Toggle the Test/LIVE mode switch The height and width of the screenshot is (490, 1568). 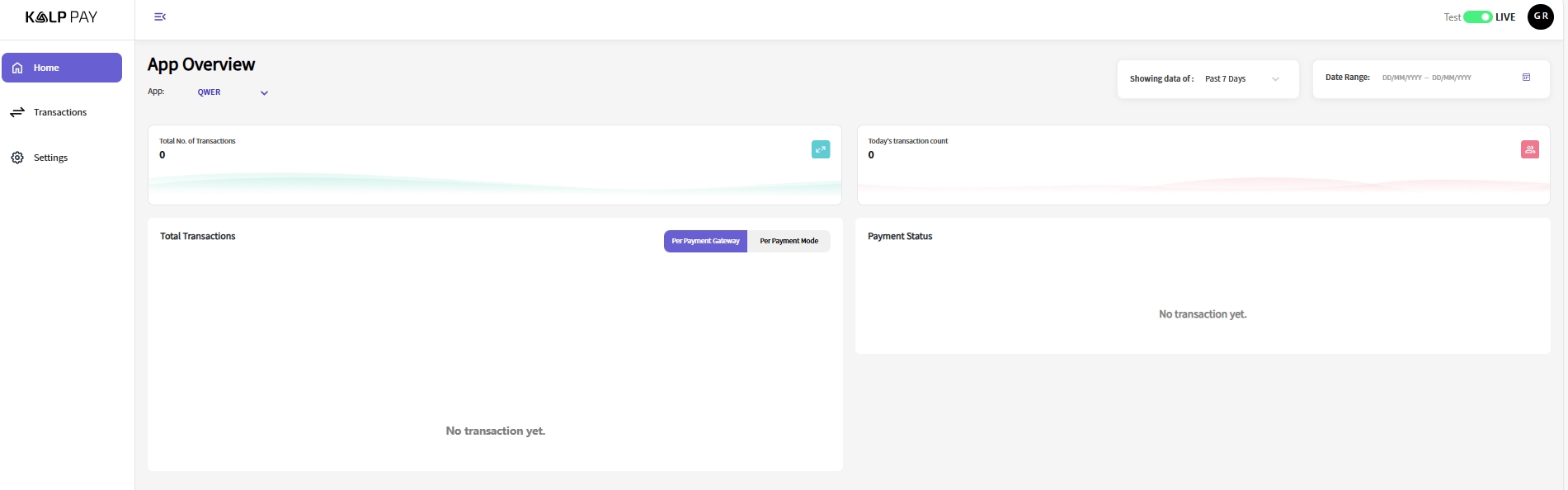pos(1477,17)
